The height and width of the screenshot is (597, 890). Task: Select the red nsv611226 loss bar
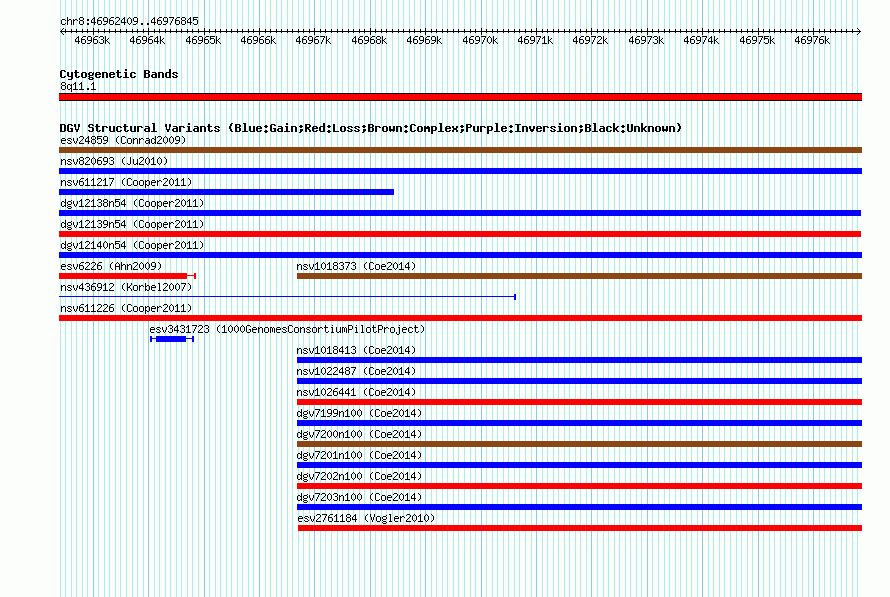460,318
